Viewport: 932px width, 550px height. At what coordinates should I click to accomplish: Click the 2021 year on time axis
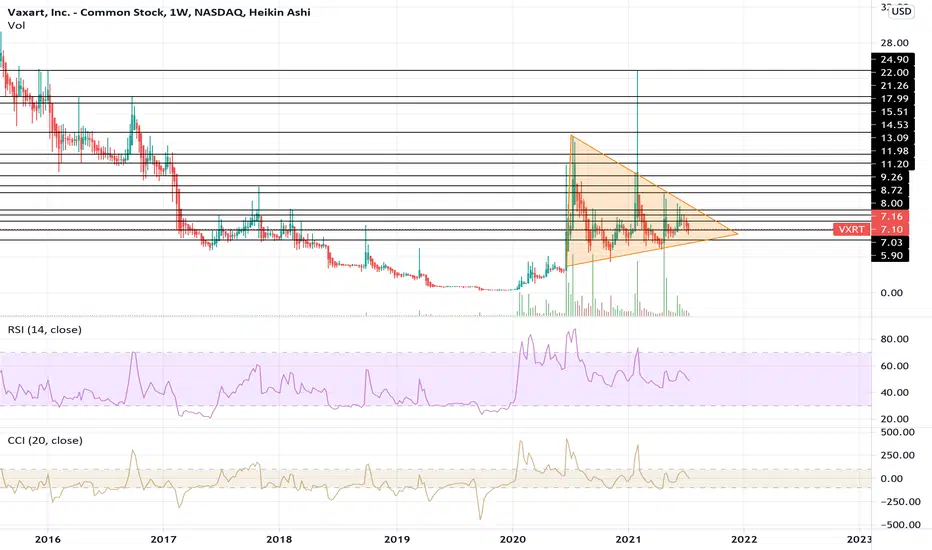pyautogui.click(x=628, y=539)
